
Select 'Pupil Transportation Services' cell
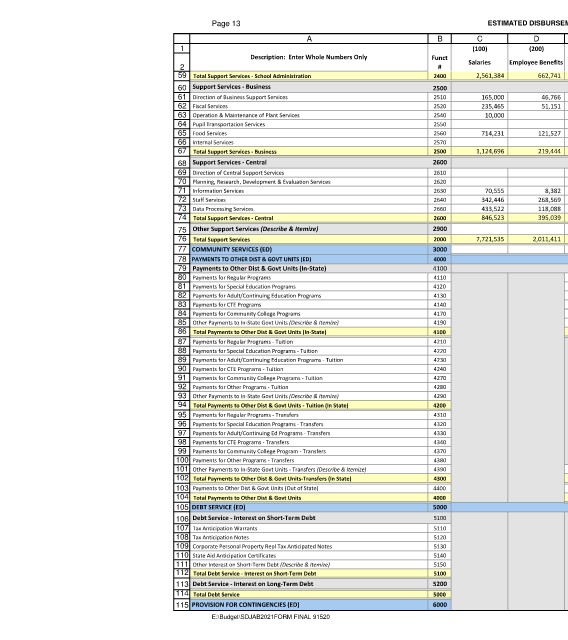pos(309,124)
